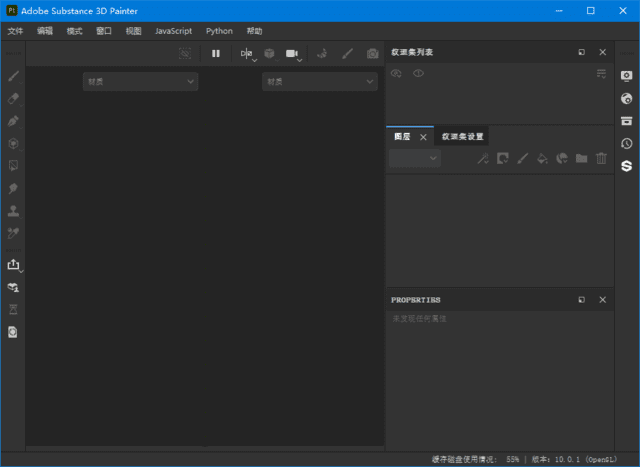Select the Clone stamp tool

pos(14,211)
